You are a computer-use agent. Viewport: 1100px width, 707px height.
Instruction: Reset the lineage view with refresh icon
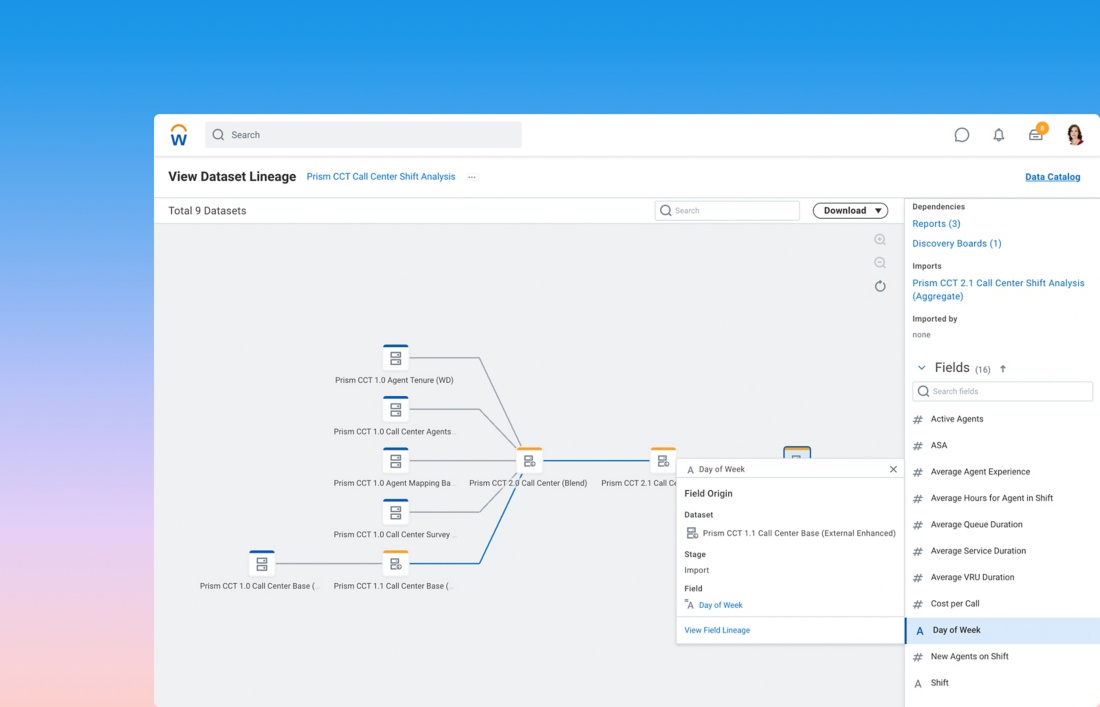point(880,286)
